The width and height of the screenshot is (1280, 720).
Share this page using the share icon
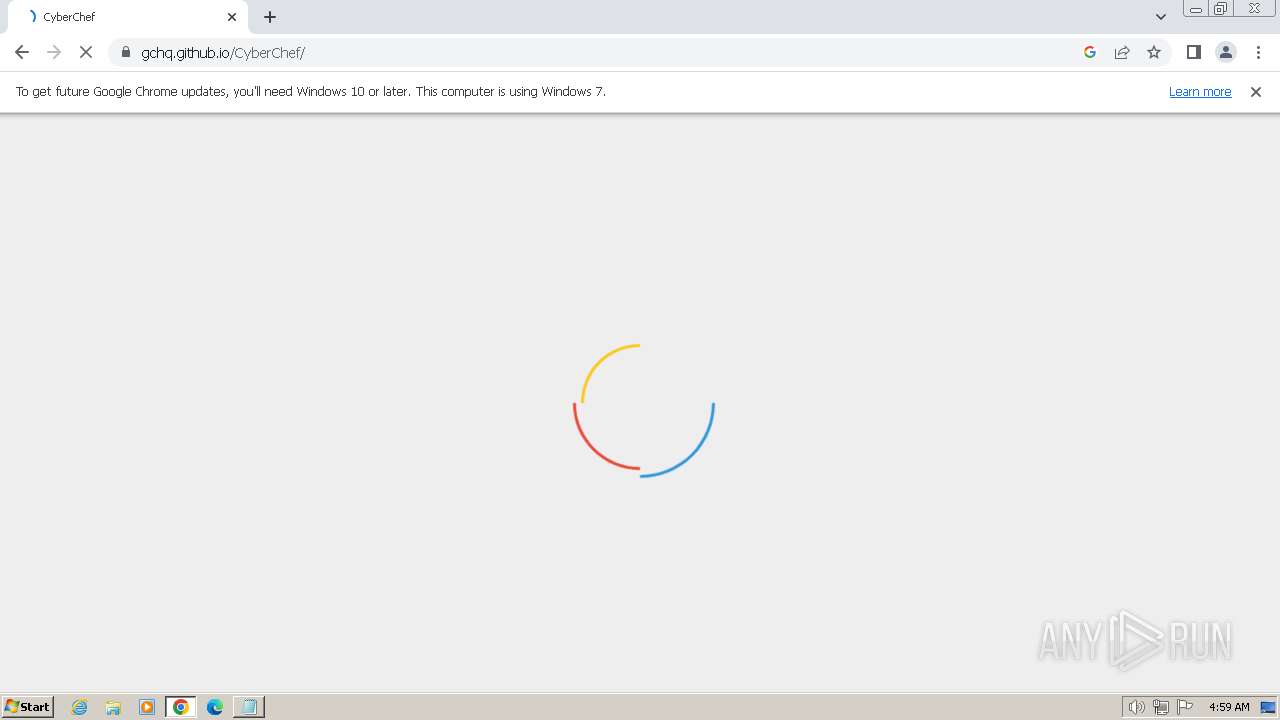tap(1122, 52)
